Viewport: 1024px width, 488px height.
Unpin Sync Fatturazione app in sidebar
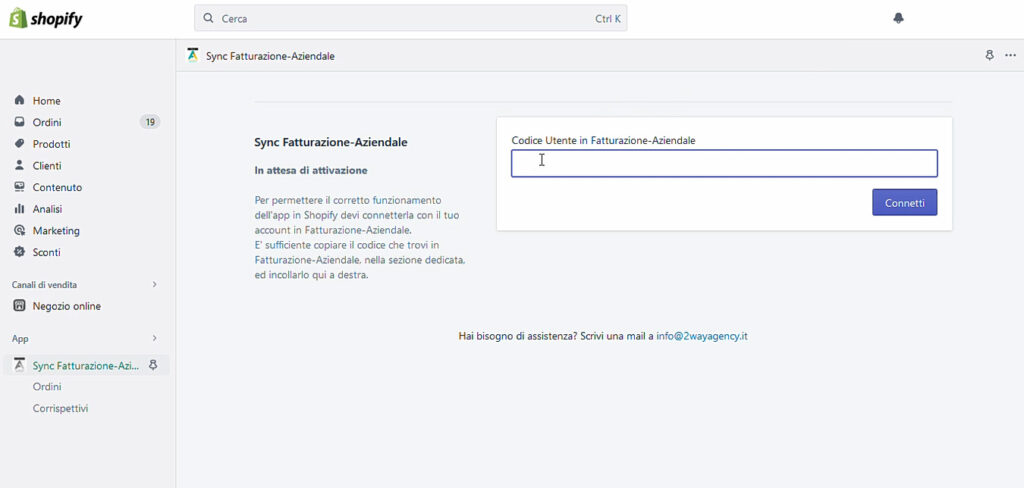(x=153, y=366)
